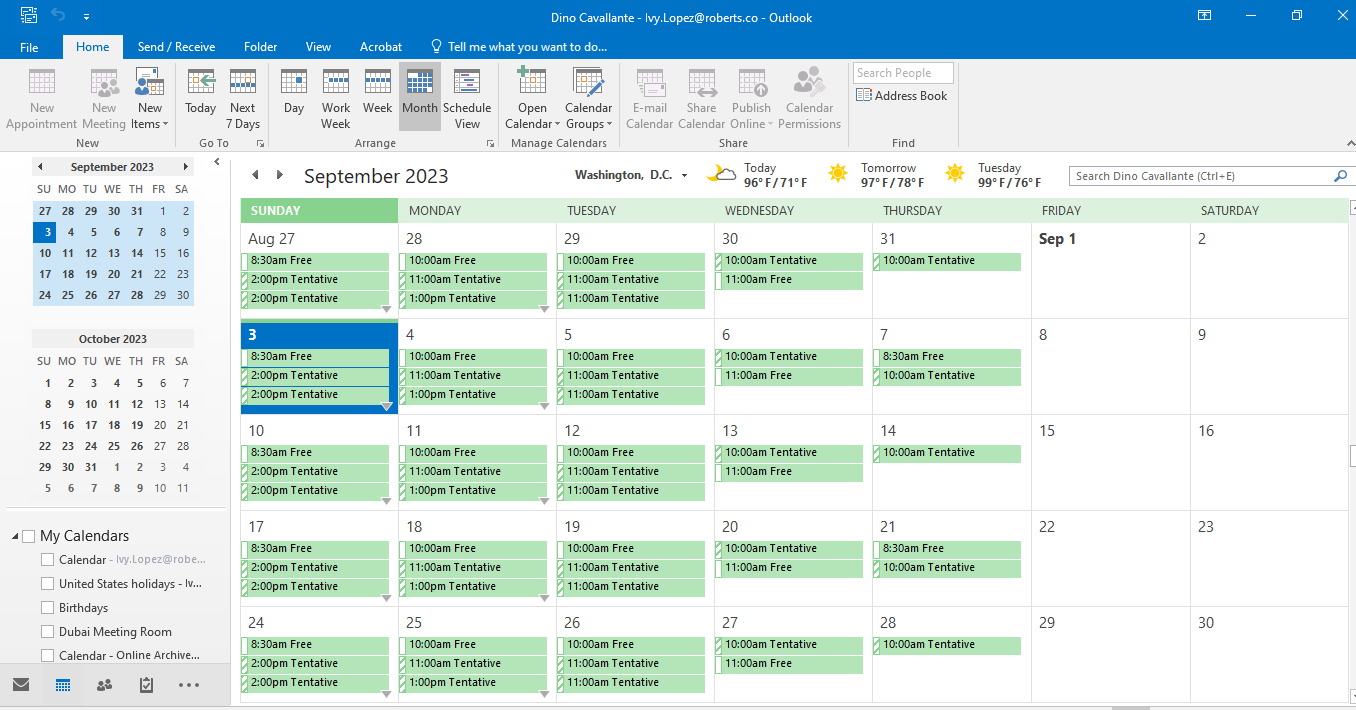1356x710 pixels.
Task: Open Ribbon Display Options
Action: click(1205, 16)
